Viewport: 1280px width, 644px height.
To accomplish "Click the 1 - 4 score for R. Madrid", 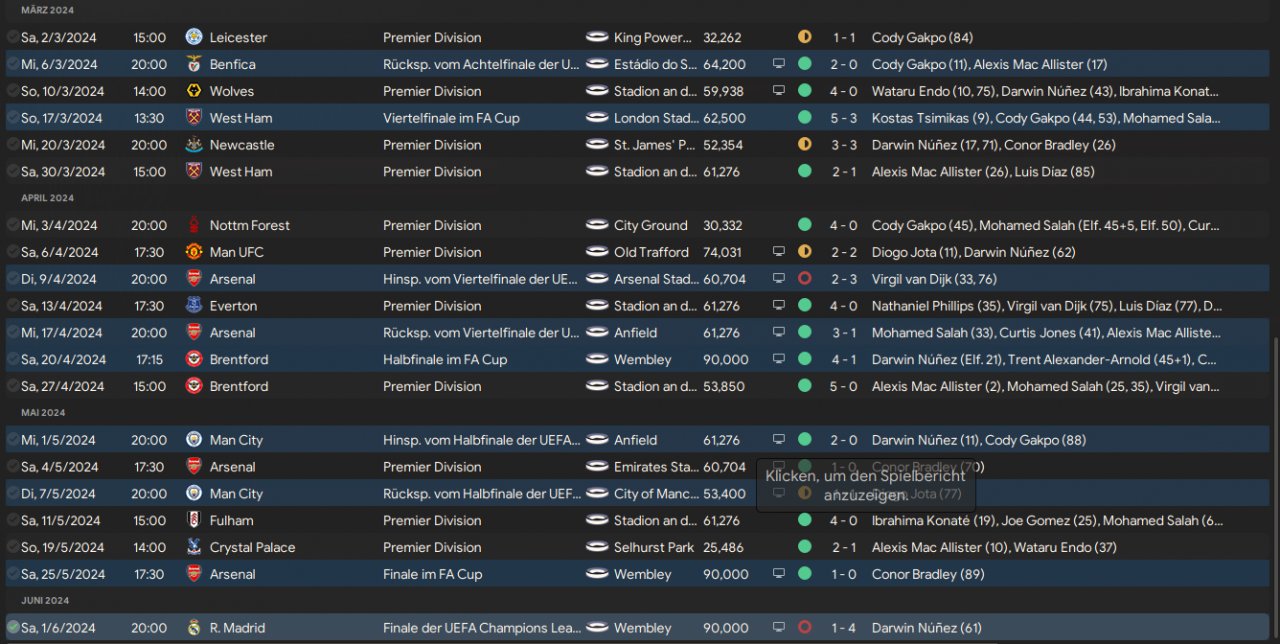I will tap(846, 628).
